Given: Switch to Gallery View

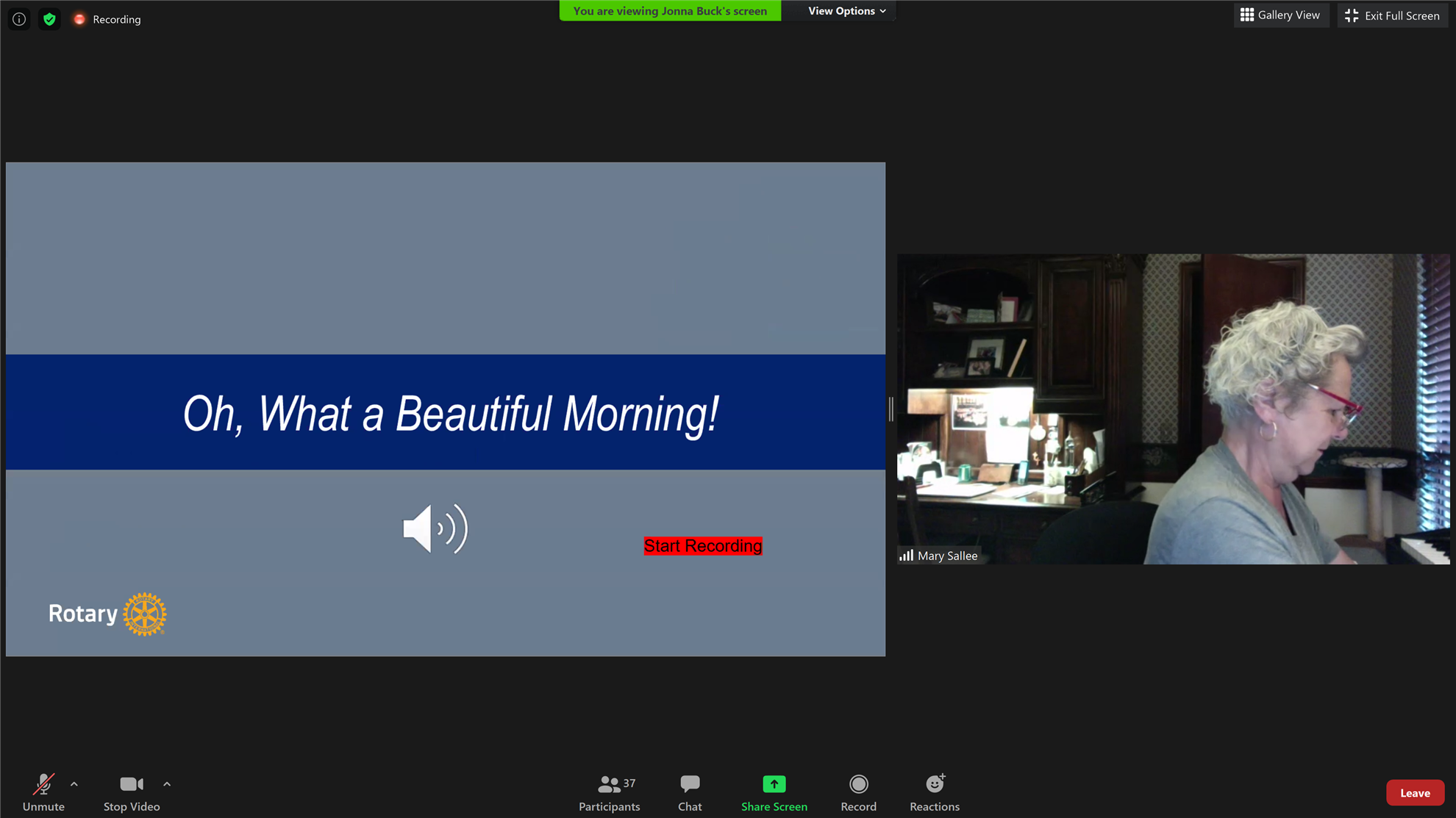Looking at the screenshot, I should (x=1280, y=15).
